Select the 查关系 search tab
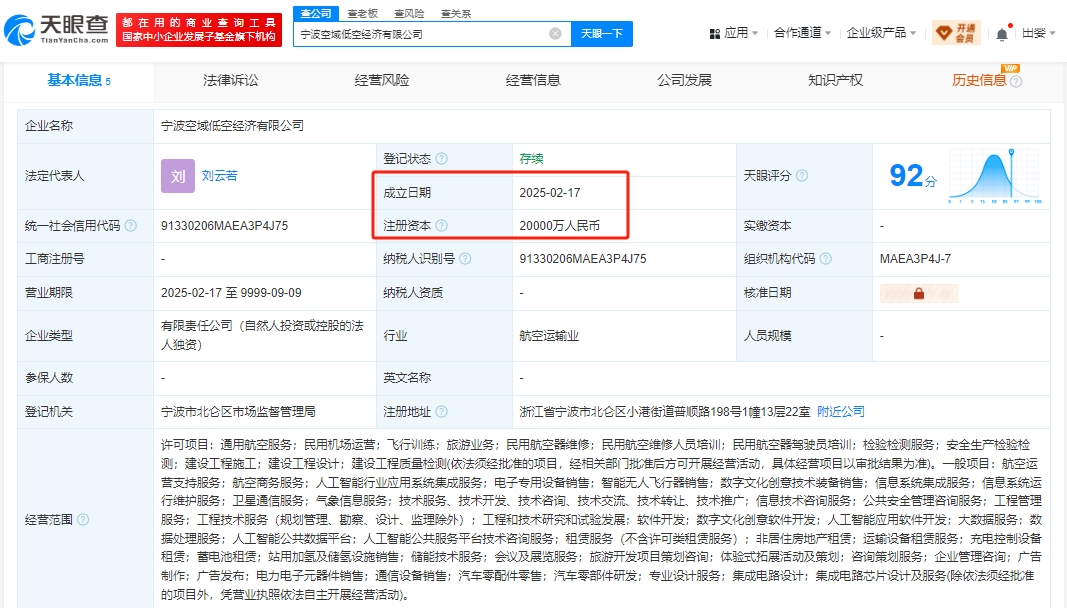Screen dimensions: 1067x608 (x=455, y=13)
